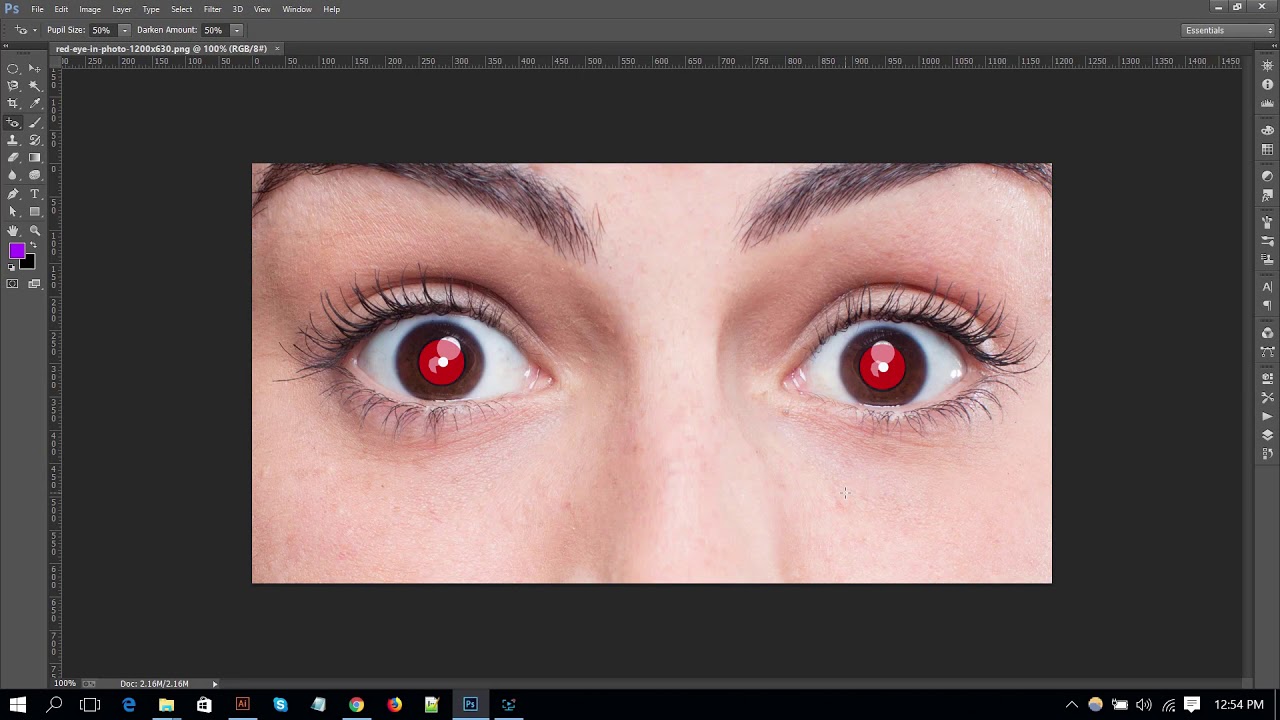Swap foreground and background colors
This screenshot has height=720, width=1280.
coord(33,245)
